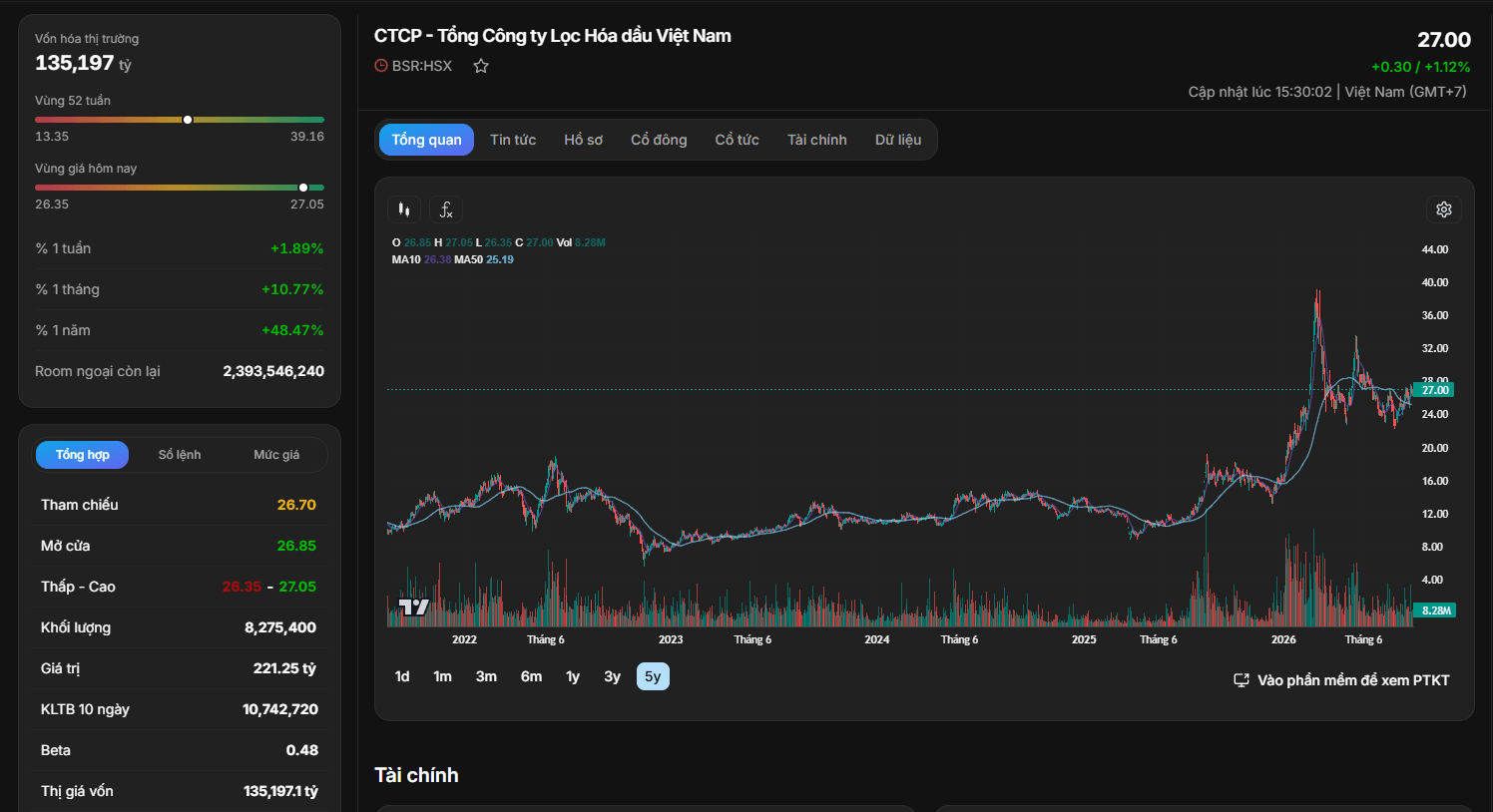The image size is (1493, 812).
Task: Click the Giá trị value 221.25 tỷ
Action: [x=284, y=668]
